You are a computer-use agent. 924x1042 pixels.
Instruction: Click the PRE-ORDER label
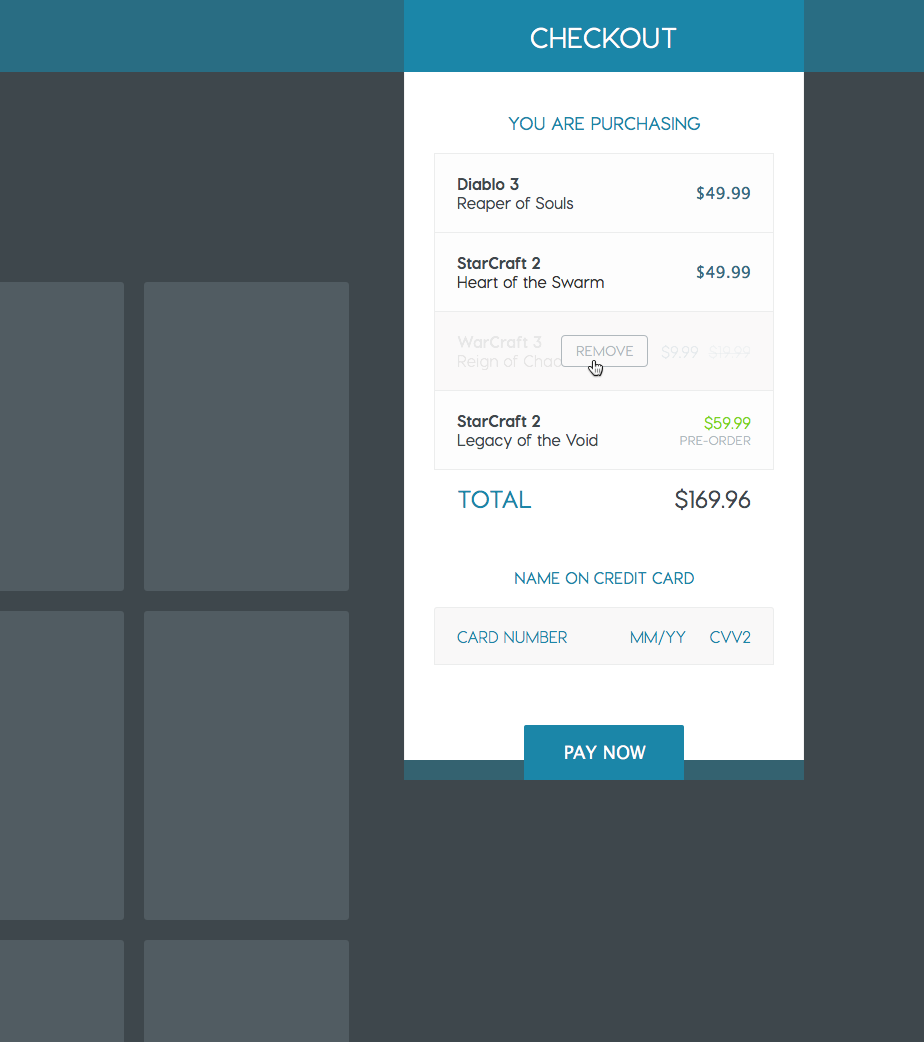pos(715,441)
